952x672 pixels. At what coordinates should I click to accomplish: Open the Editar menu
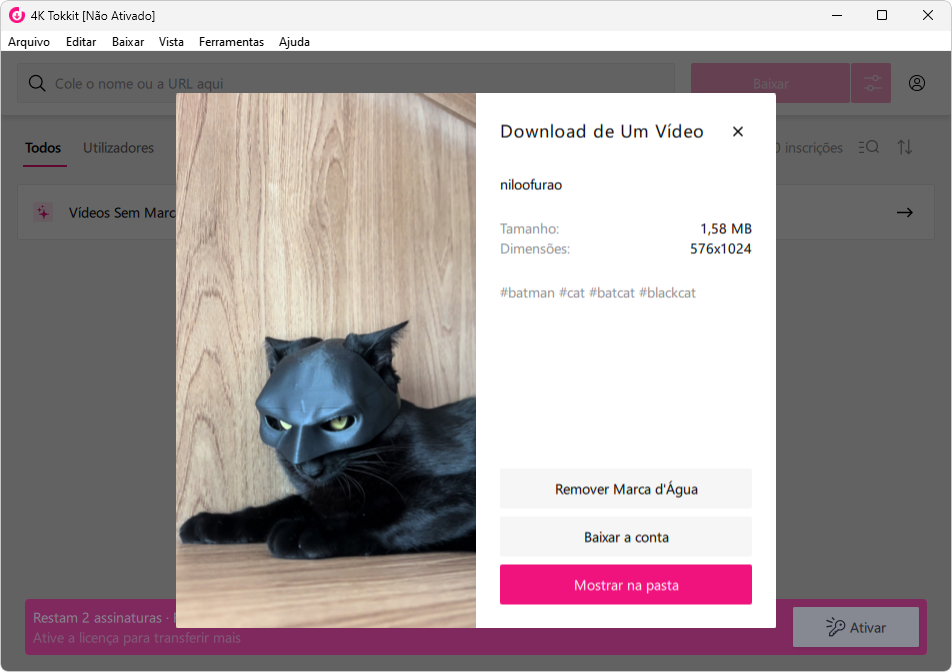tap(81, 42)
